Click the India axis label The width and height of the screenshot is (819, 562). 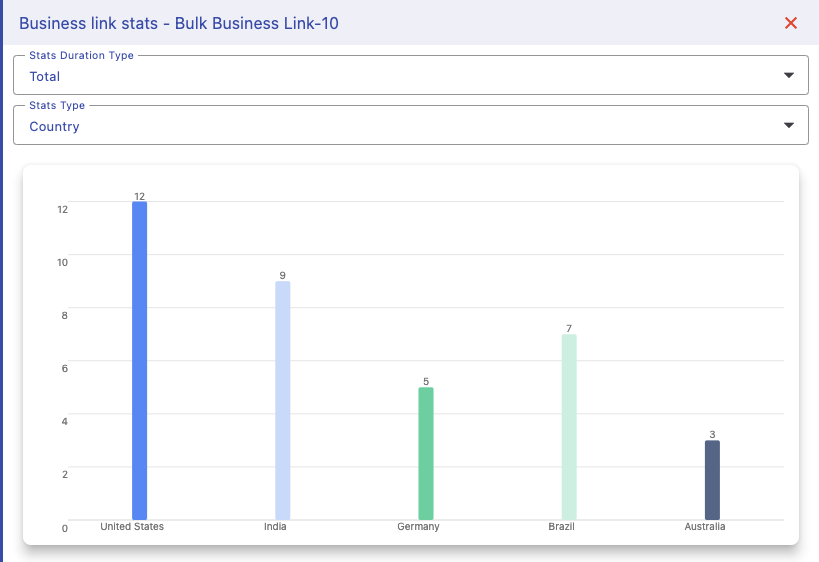(x=275, y=526)
